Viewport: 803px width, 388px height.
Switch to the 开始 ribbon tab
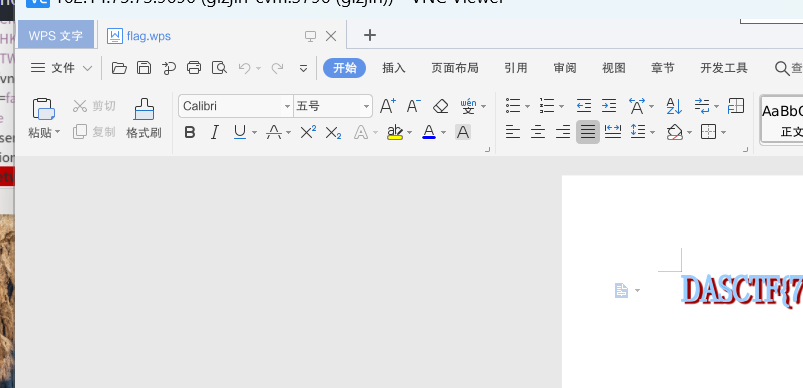(345, 68)
